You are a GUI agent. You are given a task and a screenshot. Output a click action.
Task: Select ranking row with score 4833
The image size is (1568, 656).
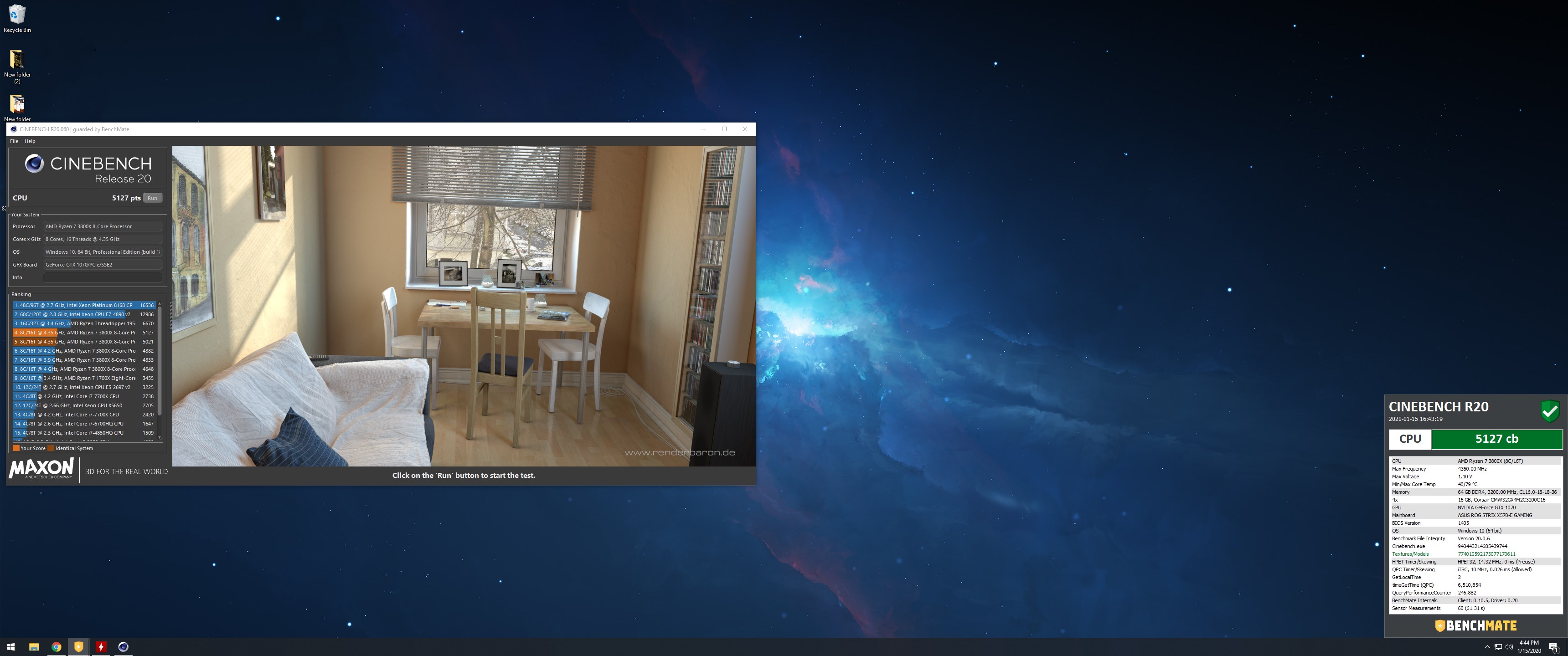tap(84, 360)
